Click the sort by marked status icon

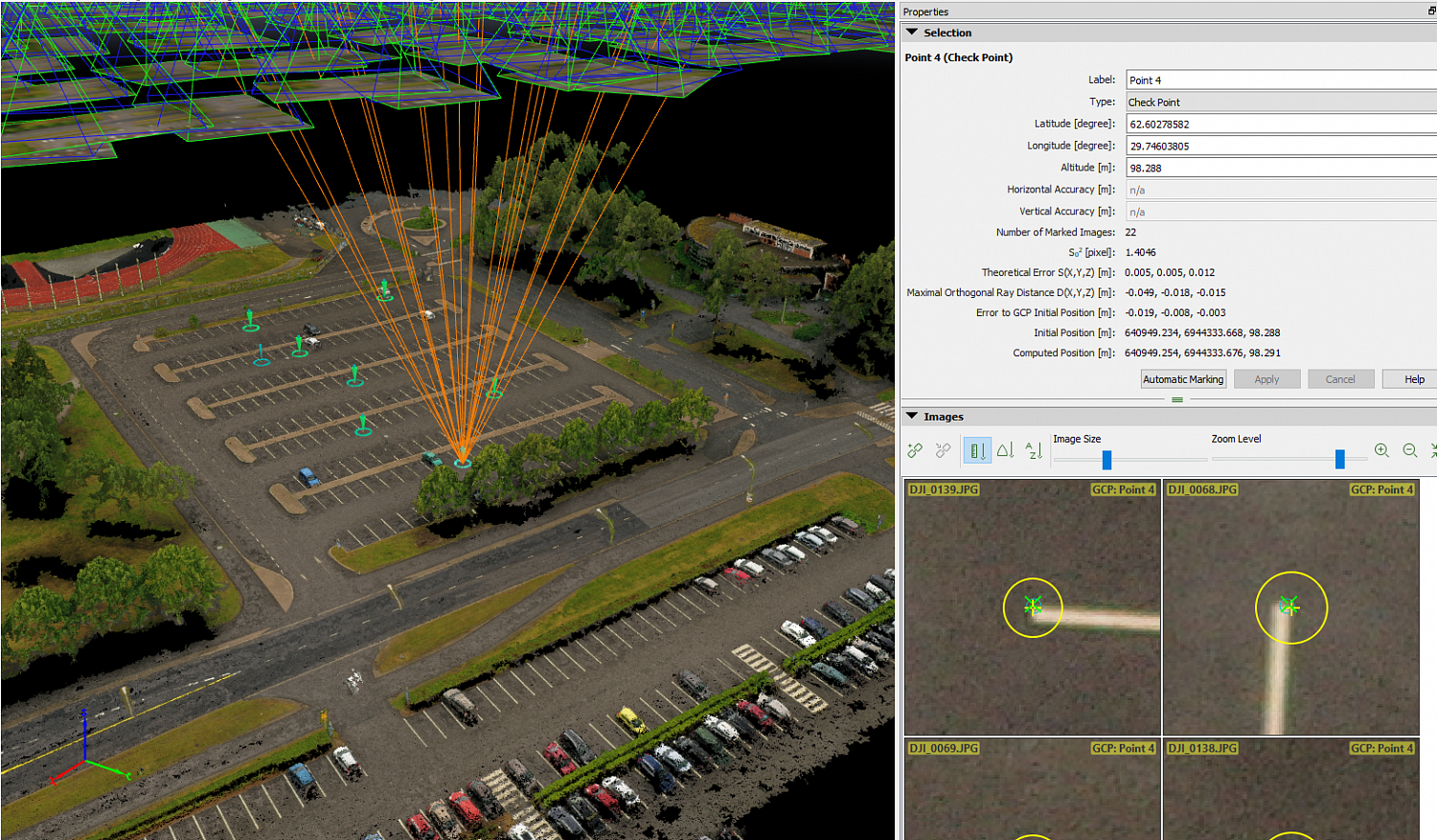coord(976,450)
